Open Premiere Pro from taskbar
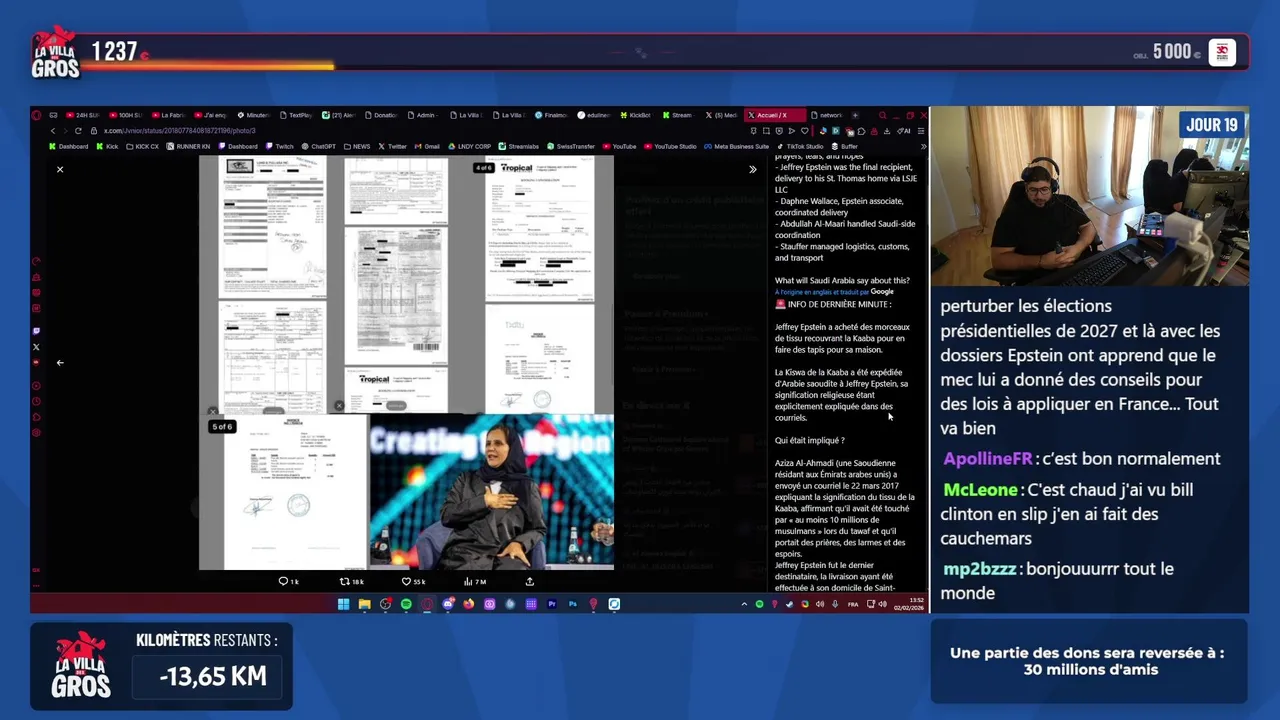The height and width of the screenshot is (720, 1280). (x=551, y=604)
